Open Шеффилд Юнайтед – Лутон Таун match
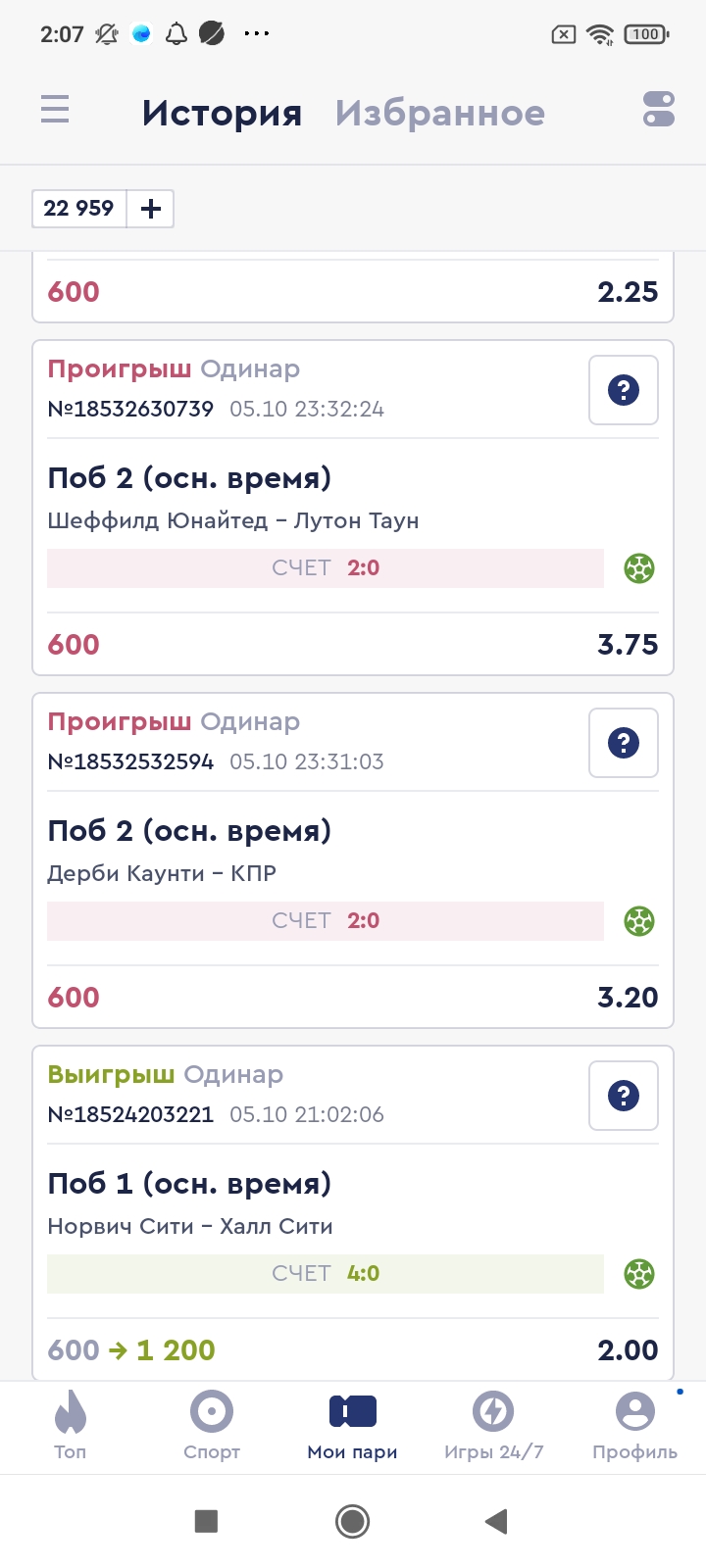This screenshot has width=706, height=1568. pos(233,521)
